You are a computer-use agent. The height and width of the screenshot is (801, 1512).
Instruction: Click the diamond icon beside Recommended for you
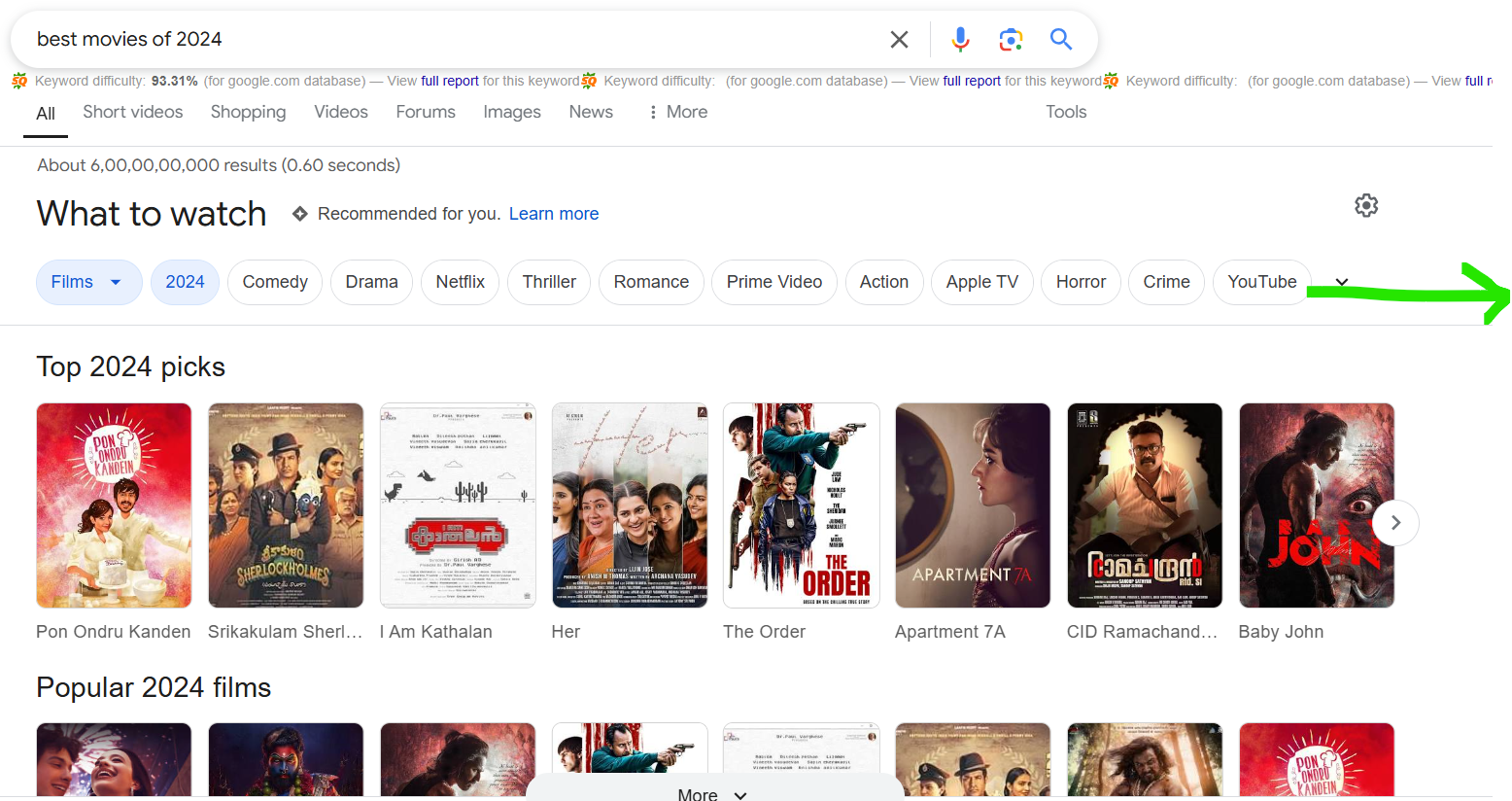300,214
